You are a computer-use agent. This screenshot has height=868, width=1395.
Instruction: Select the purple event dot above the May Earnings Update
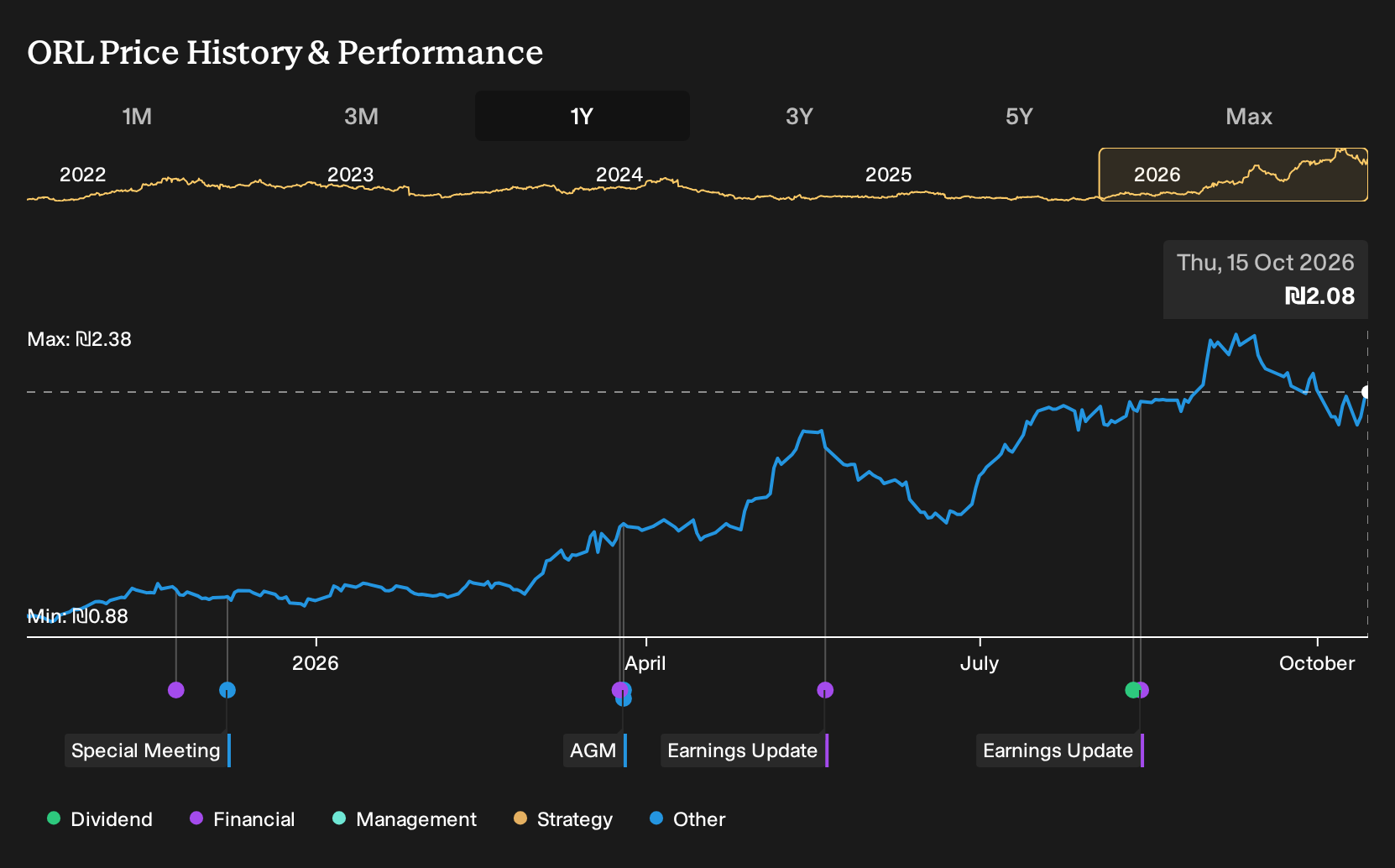pyautogui.click(x=825, y=690)
